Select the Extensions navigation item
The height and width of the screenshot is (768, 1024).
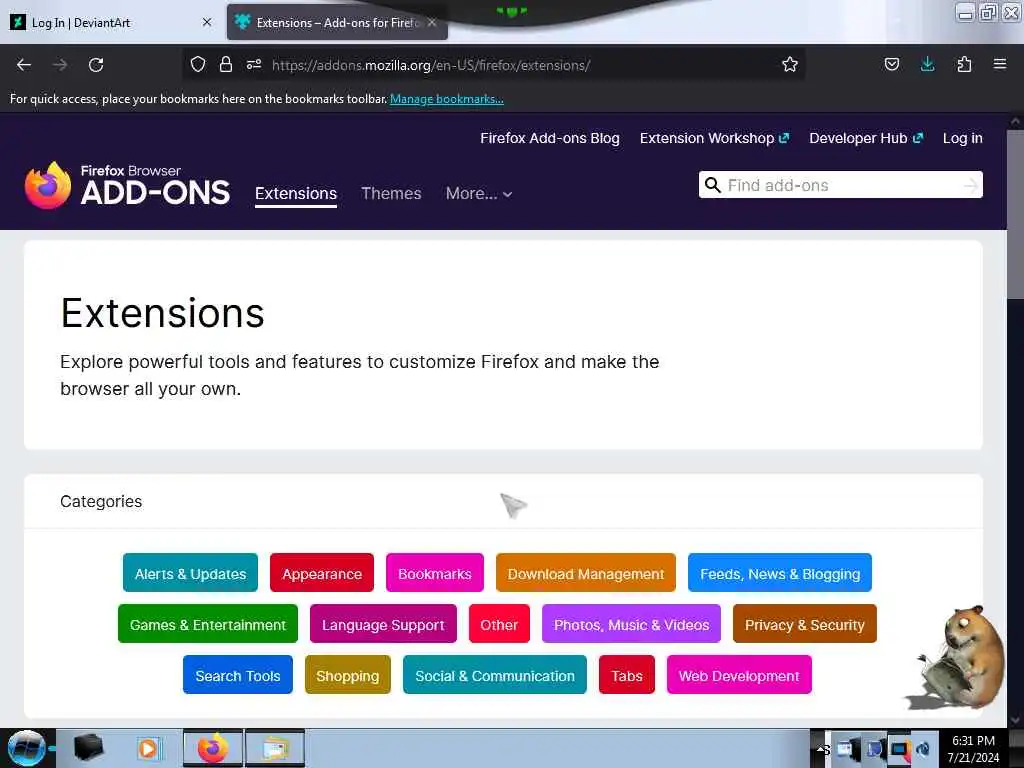pos(296,193)
